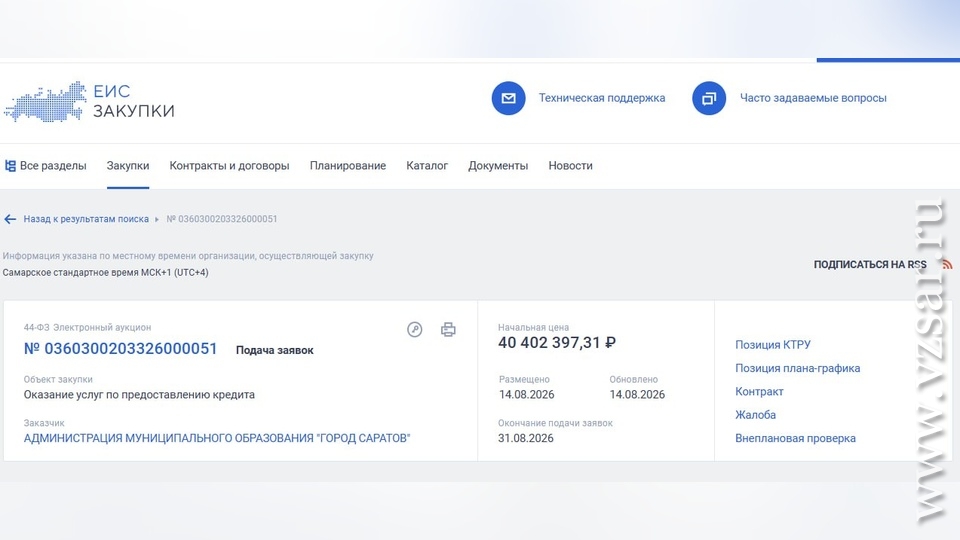Open Часто задаваемые вопросы link
960x540 pixels.
click(813, 98)
